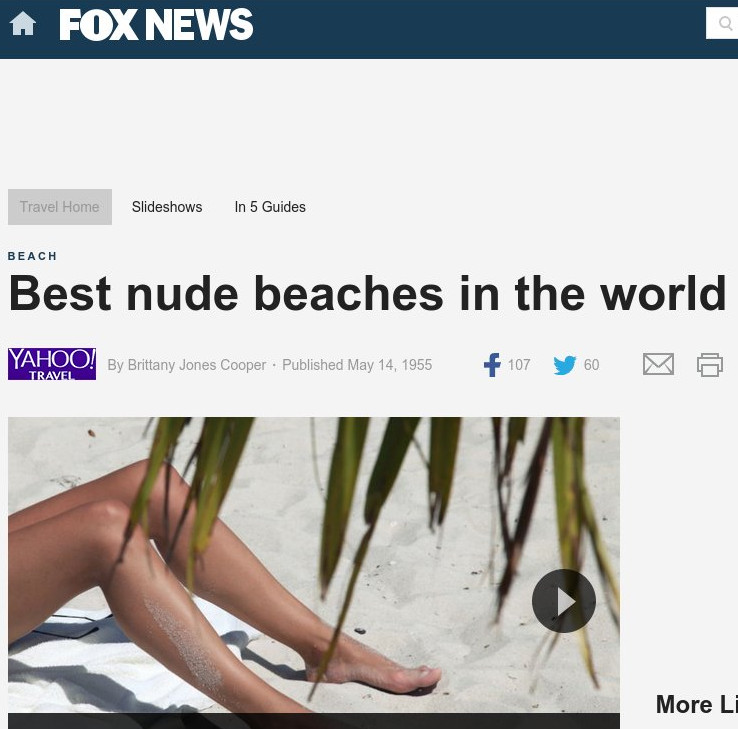This screenshot has width=738, height=729.
Task: Focus the search box in header
Action: (x=722, y=23)
